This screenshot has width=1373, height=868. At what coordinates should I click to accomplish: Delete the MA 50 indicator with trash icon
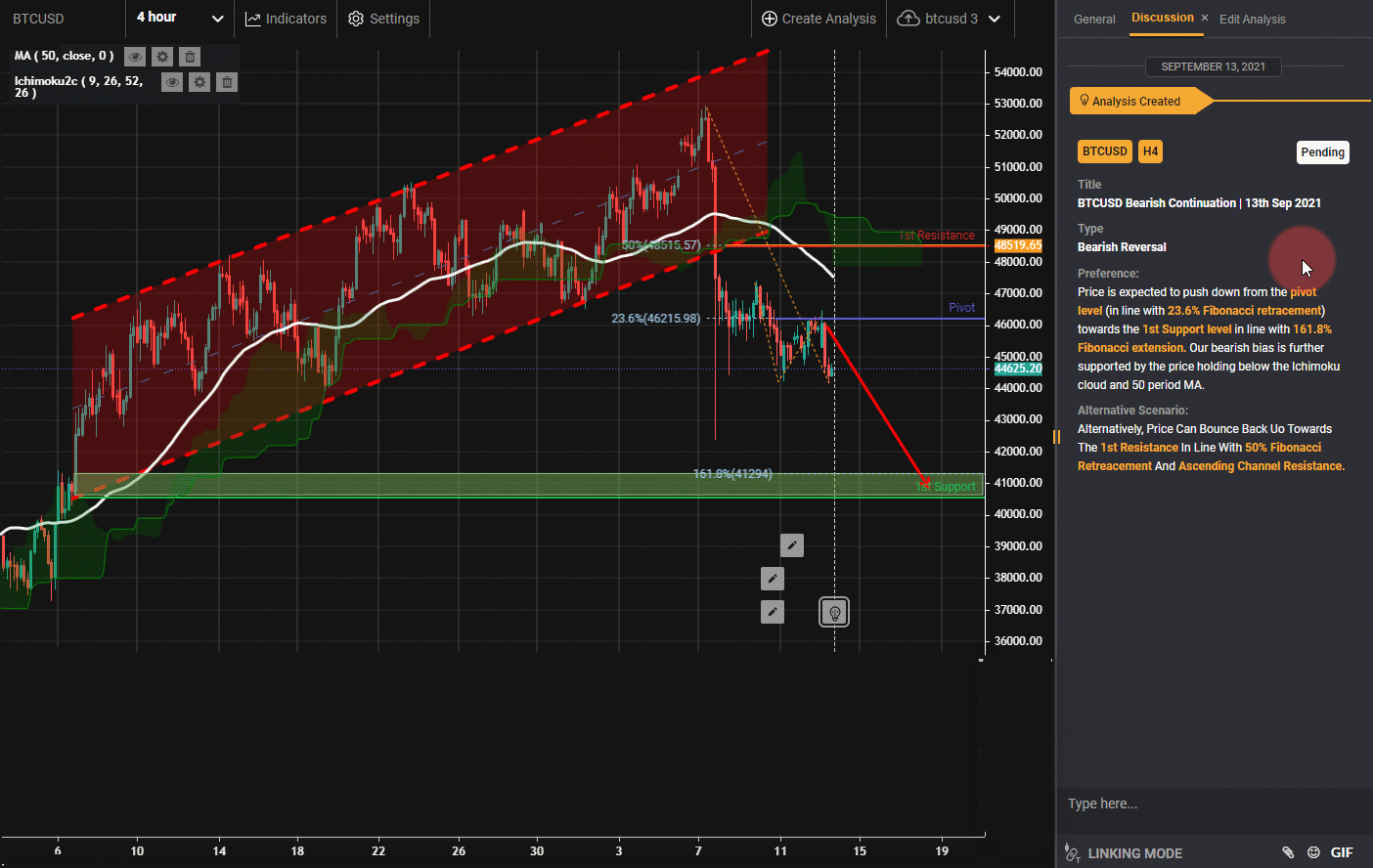click(x=190, y=57)
